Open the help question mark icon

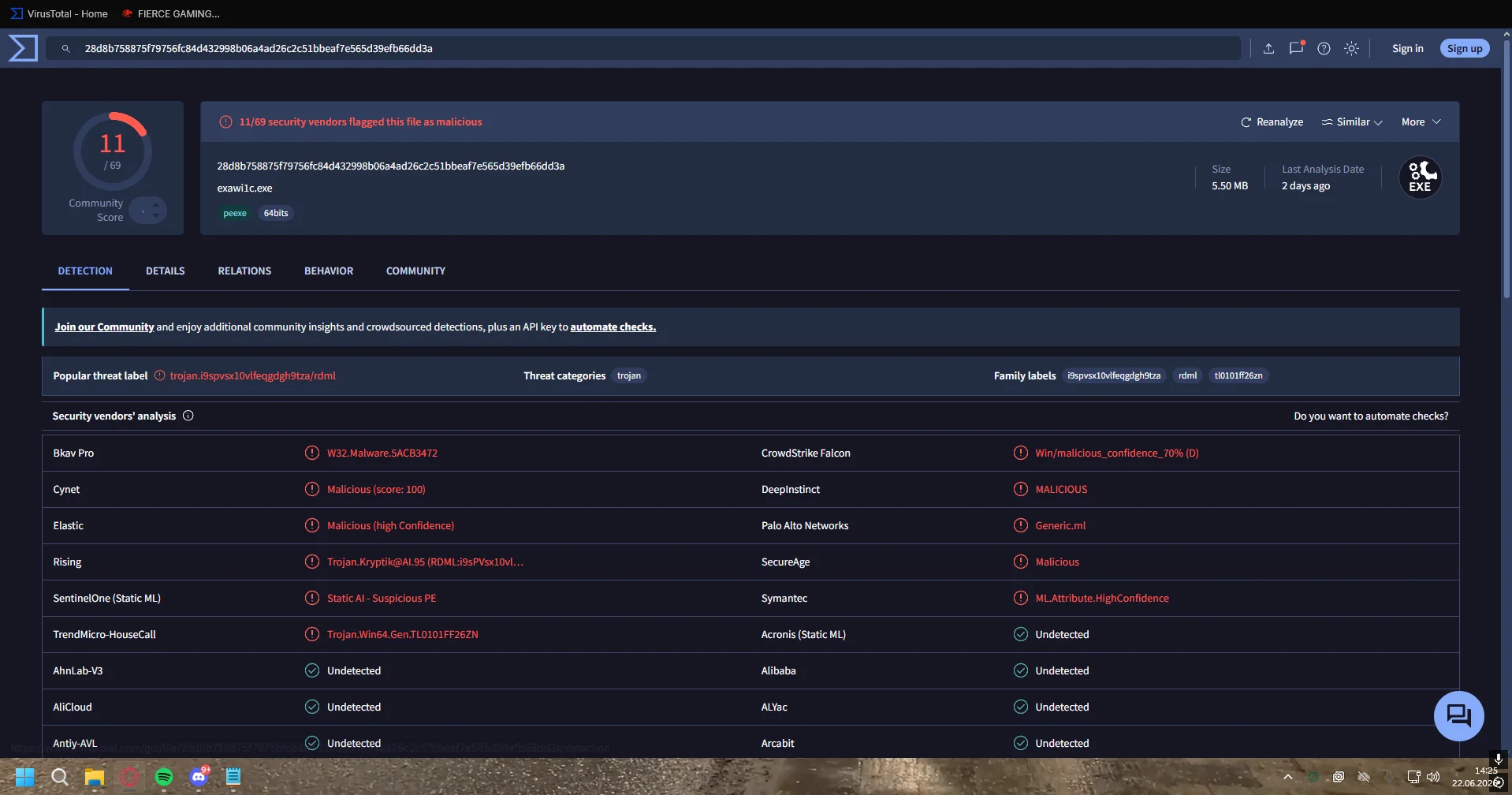click(1324, 49)
